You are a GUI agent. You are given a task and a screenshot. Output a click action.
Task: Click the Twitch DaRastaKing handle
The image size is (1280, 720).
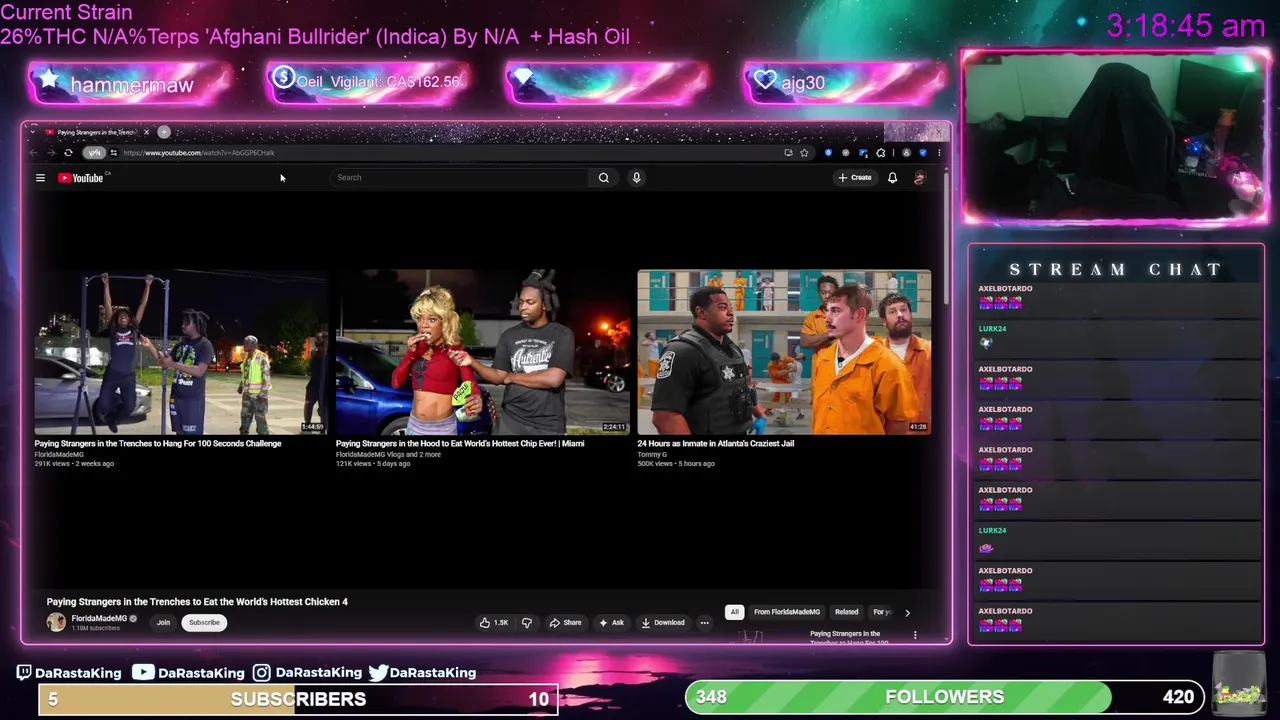pos(69,673)
